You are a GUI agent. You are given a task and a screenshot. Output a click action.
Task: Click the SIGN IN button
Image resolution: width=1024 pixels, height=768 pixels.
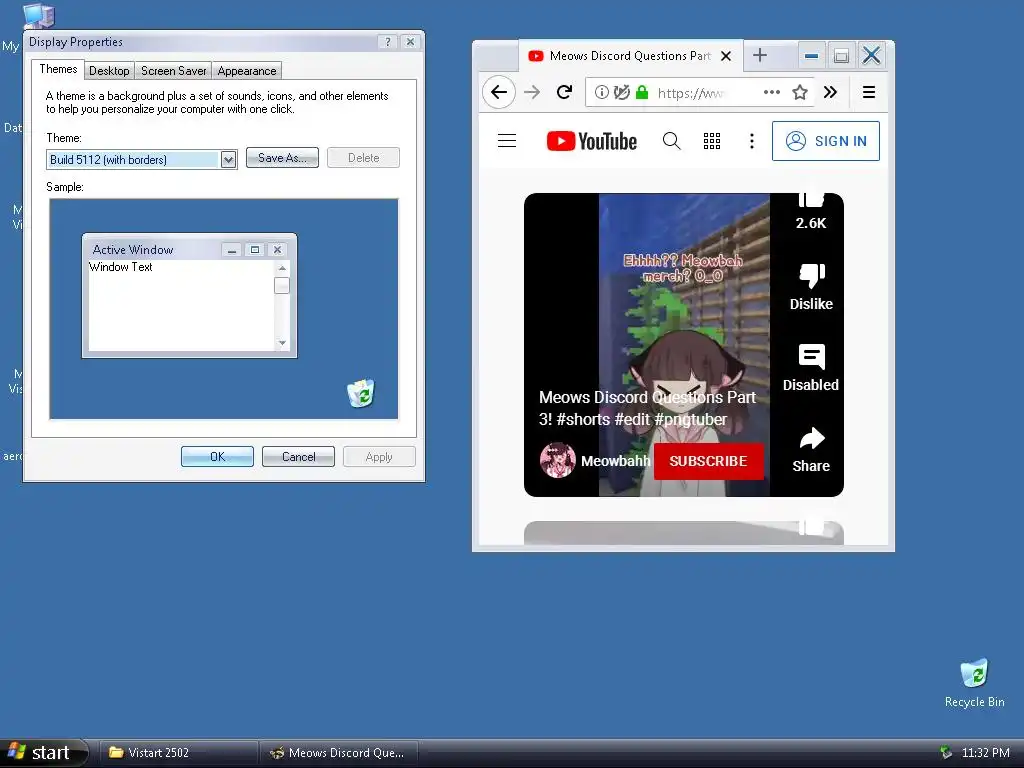825,141
